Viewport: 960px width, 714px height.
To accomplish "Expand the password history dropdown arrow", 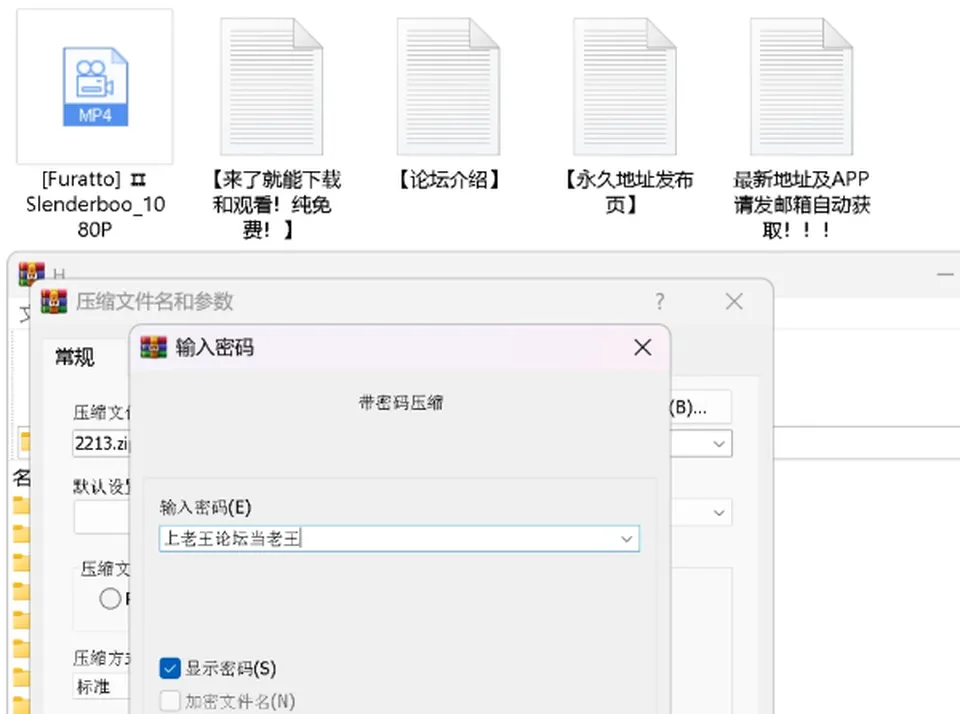I will pos(626,539).
